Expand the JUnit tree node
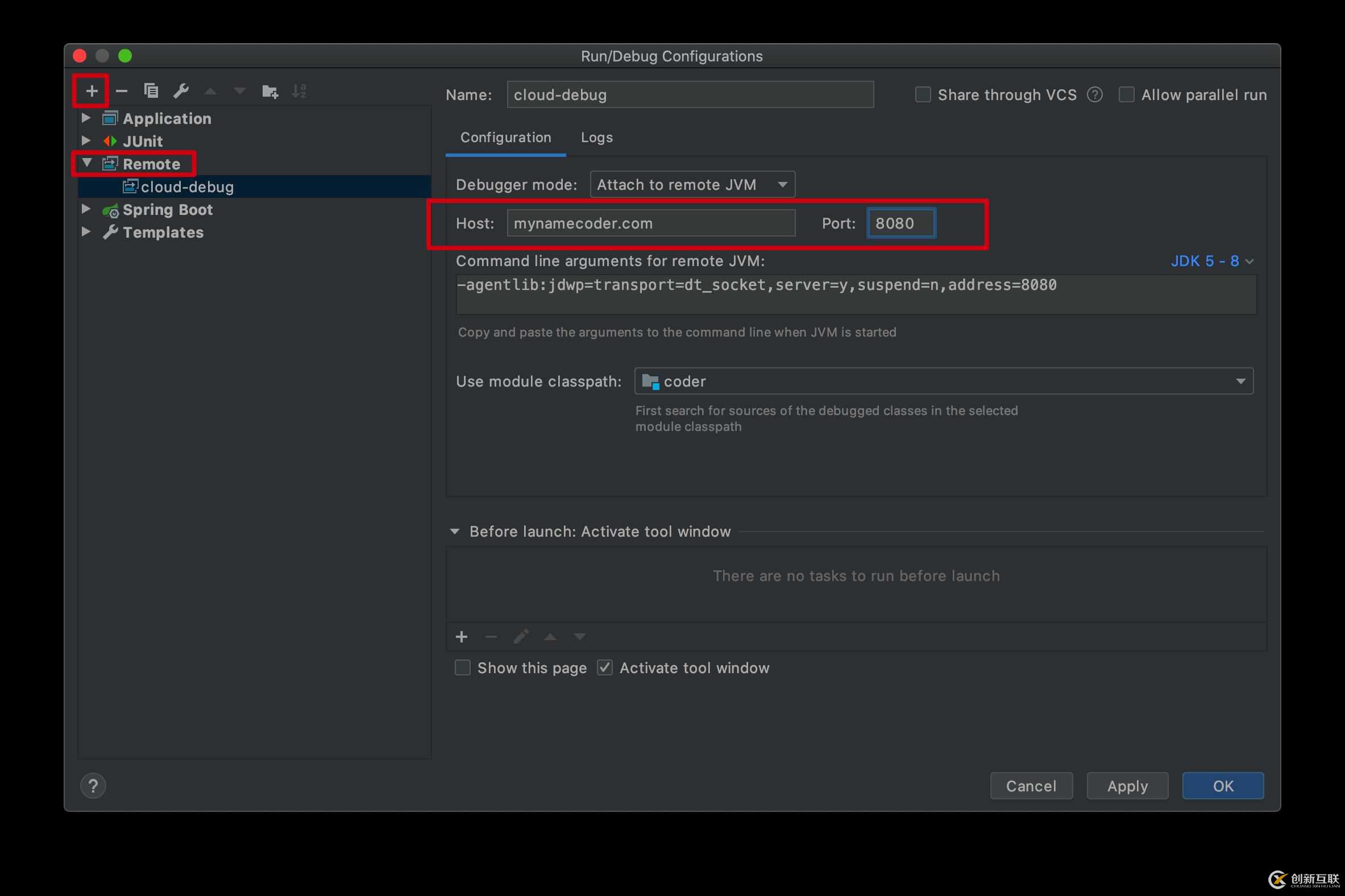1345x896 pixels. (86, 140)
